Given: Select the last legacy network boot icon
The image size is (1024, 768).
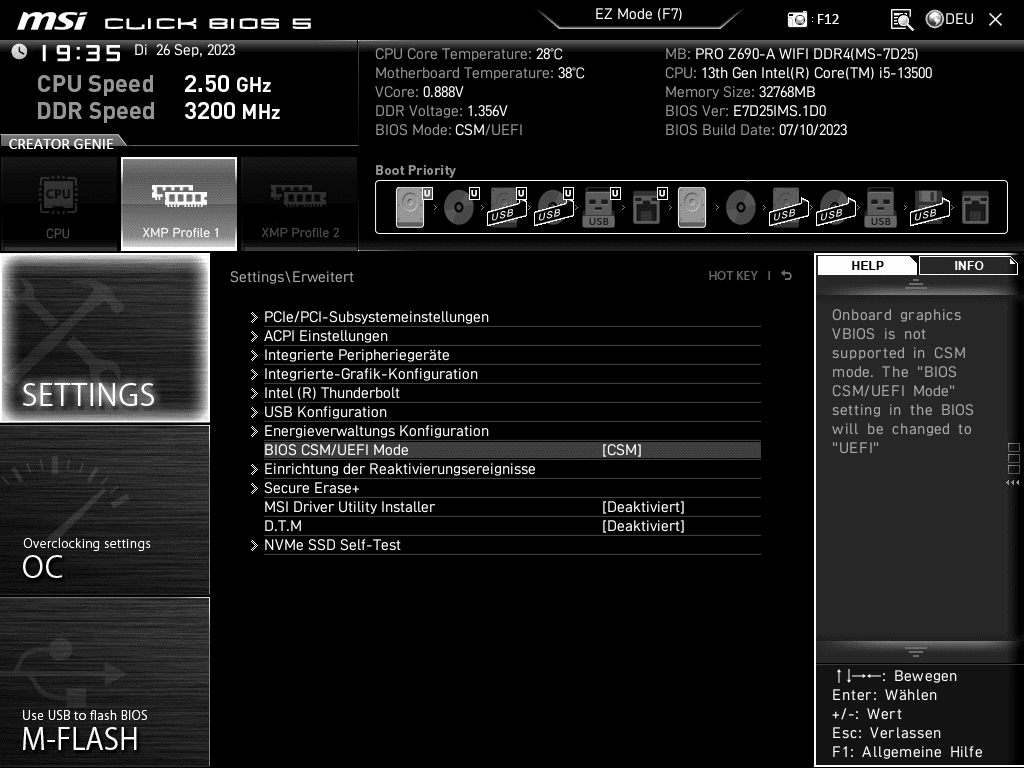Looking at the screenshot, I should coord(976,207).
